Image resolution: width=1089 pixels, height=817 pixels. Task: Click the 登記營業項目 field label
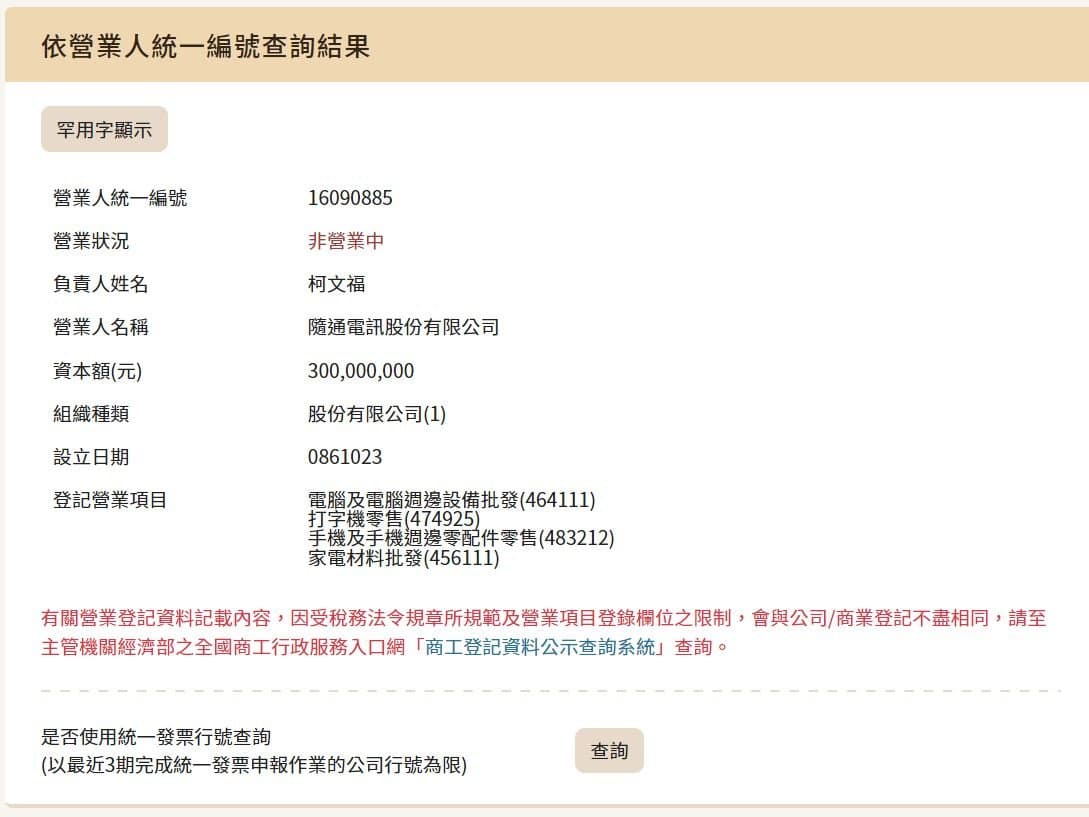pyautogui.click(x=110, y=500)
